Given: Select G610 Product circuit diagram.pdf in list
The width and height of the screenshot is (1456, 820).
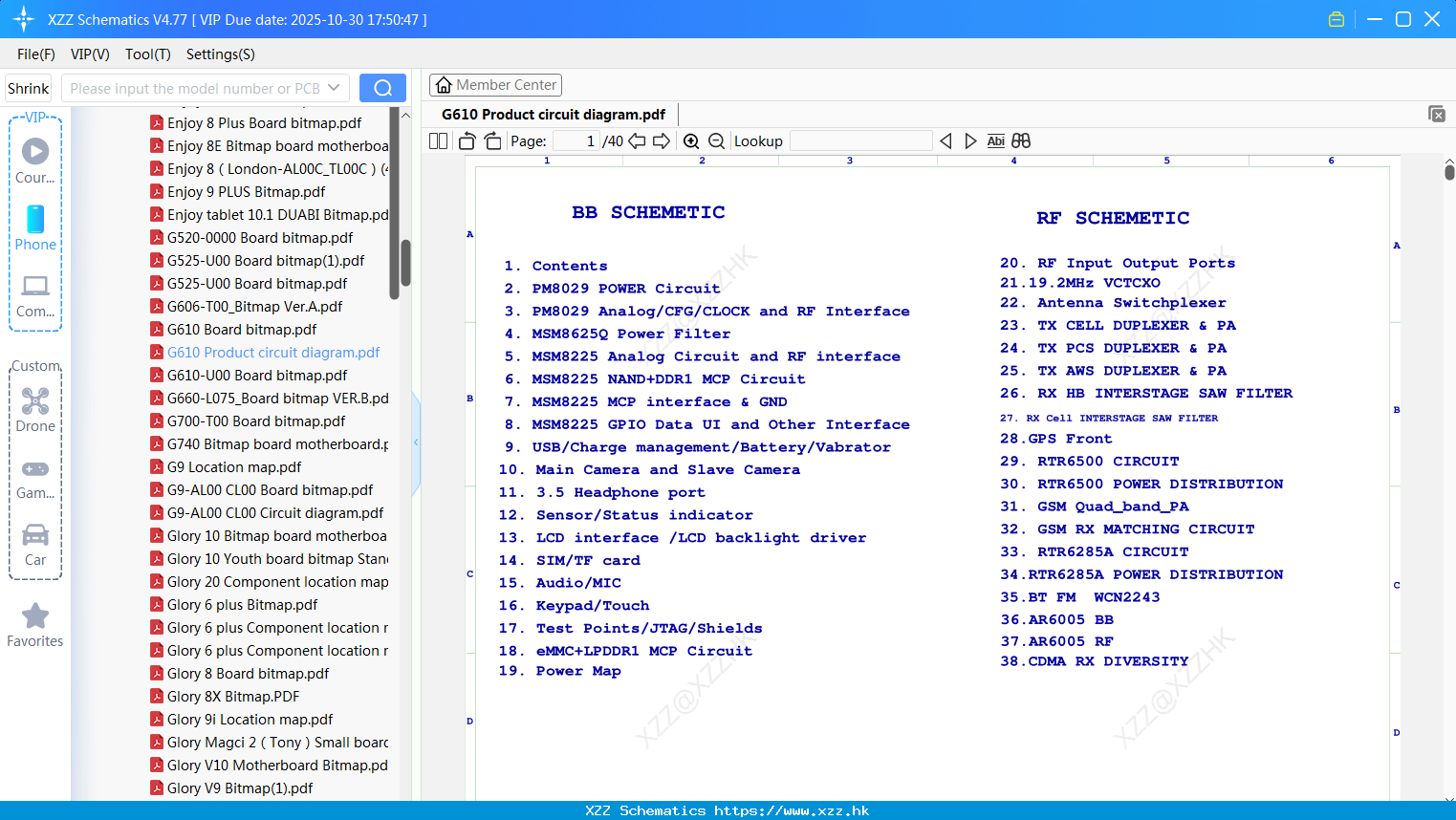Looking at the screenshot, I should [273, 352].
